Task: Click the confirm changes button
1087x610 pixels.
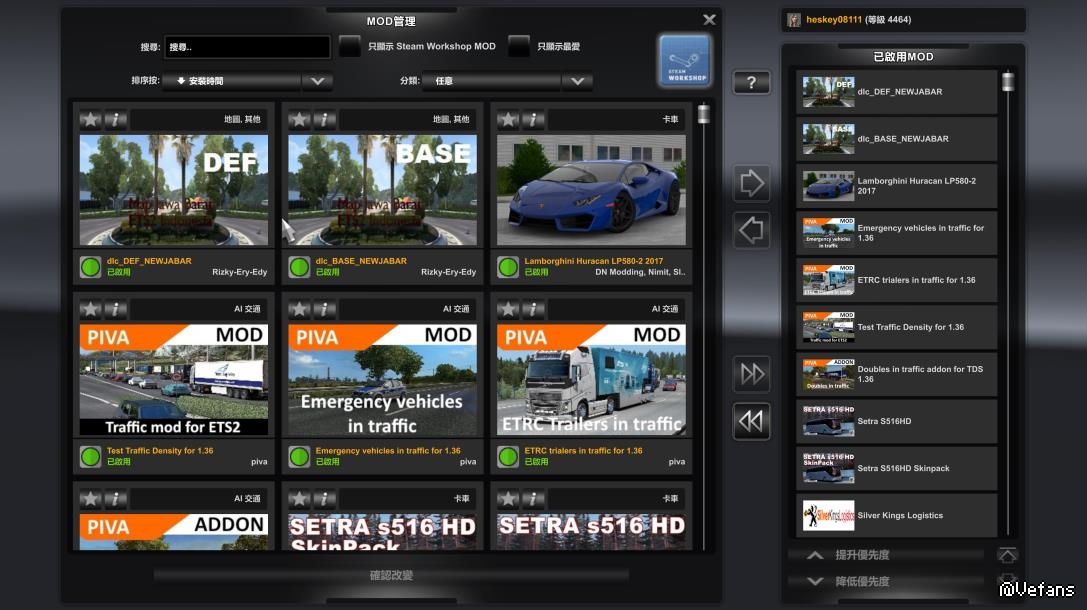Action: pos(391,575)
